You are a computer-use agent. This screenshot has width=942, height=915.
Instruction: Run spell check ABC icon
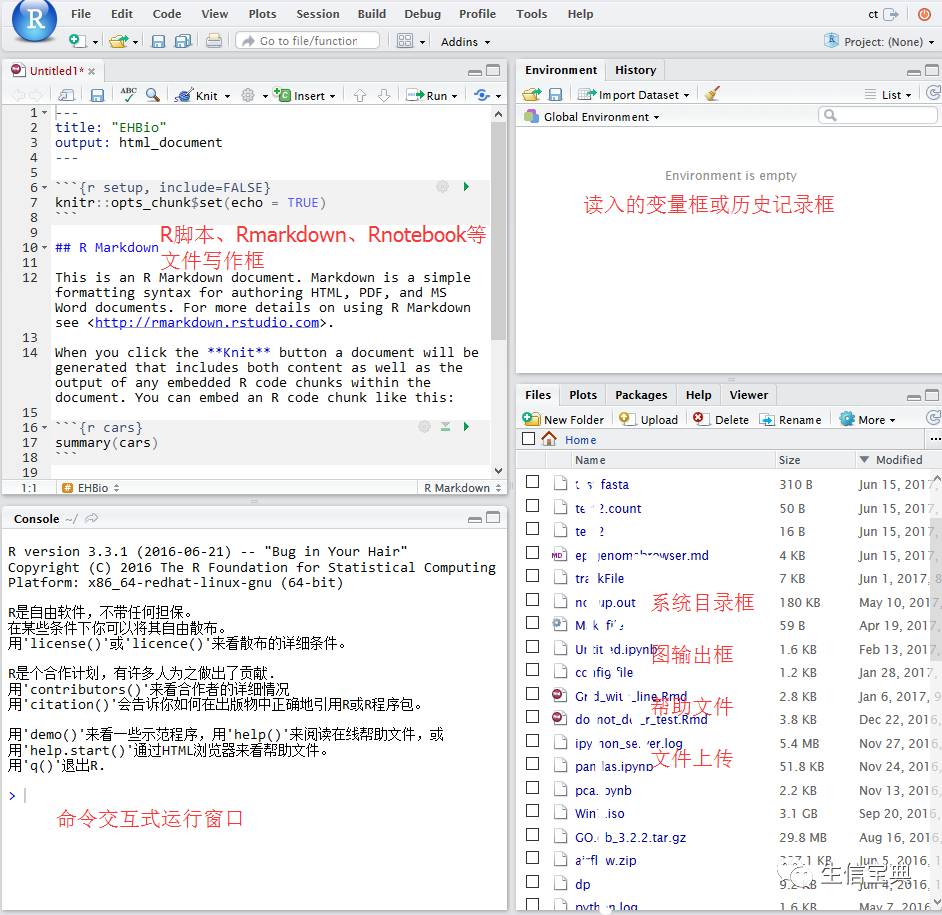coord(128,94)
